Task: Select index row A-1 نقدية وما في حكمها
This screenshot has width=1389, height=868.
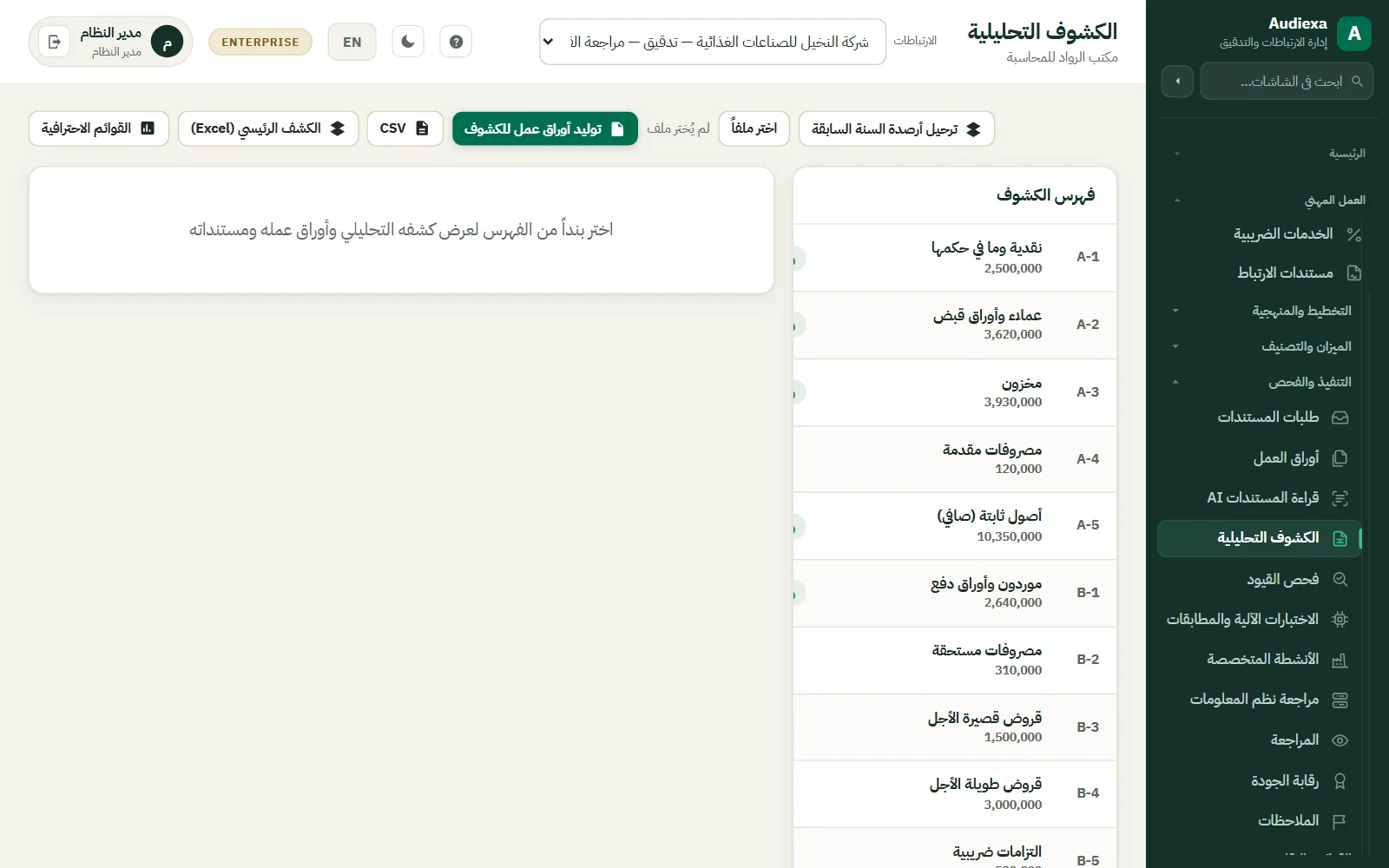Action: [955, 258]
